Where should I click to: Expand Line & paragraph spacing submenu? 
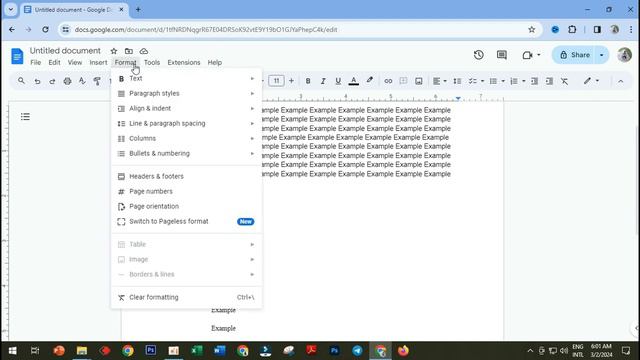coord(186,123)
